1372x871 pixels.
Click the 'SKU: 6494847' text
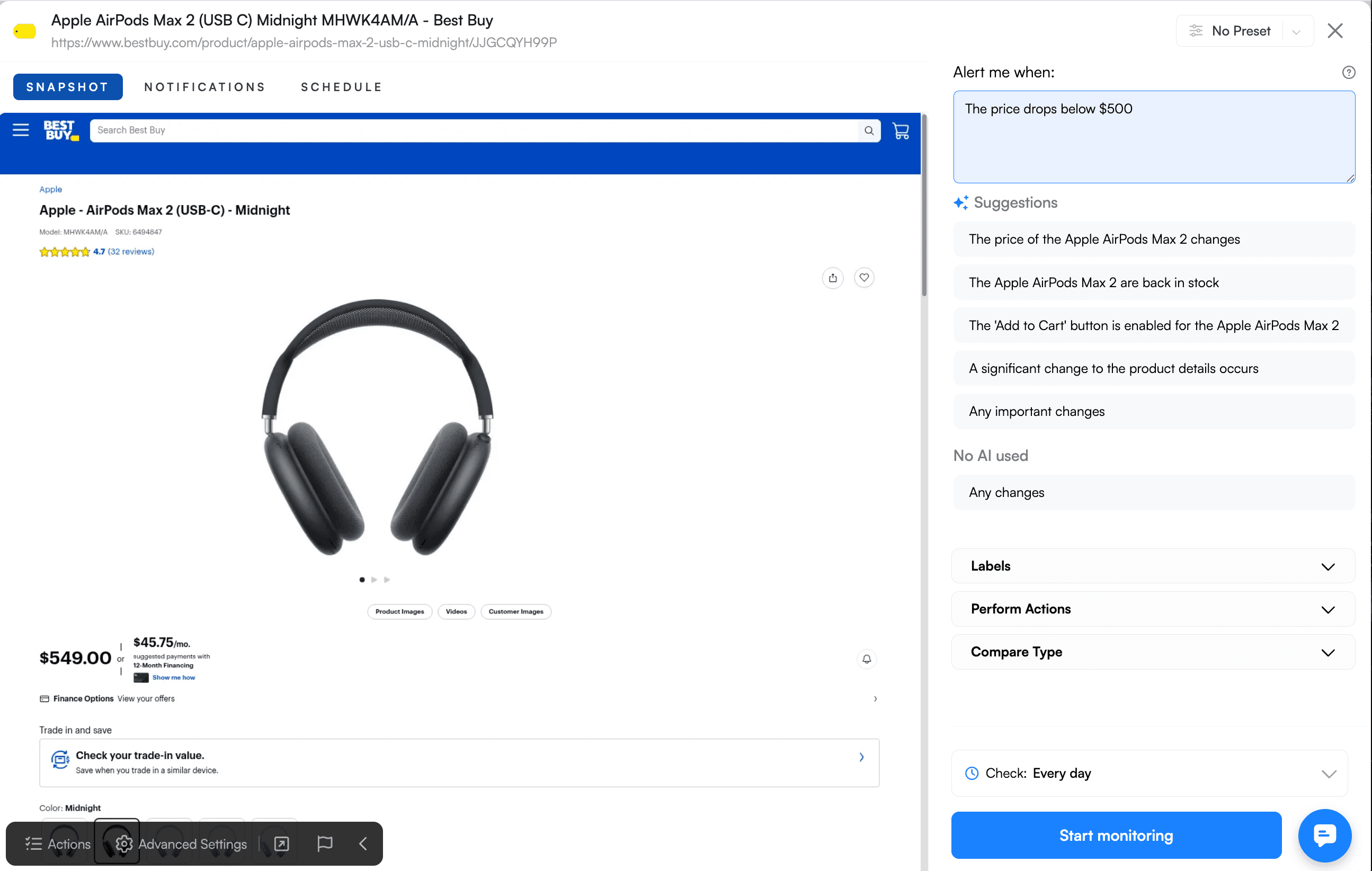tap(138, 233)
